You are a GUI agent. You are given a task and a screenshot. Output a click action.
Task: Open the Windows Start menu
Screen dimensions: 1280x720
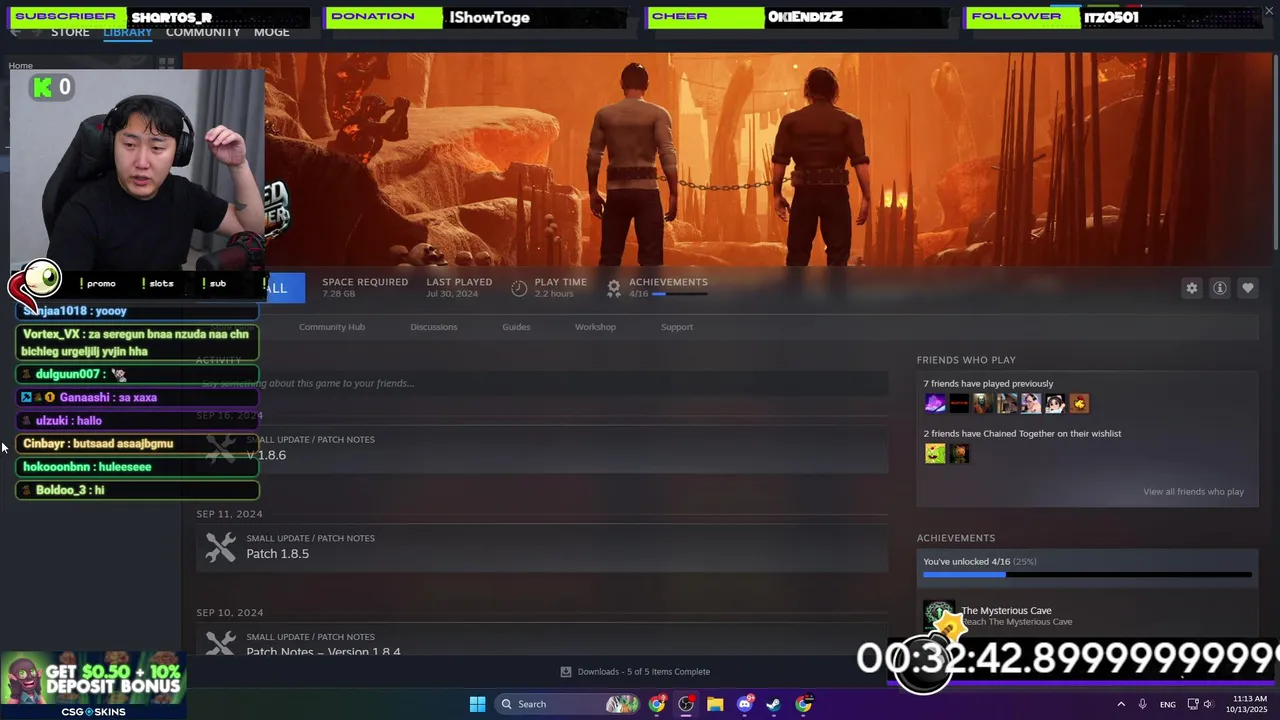point(477,704)
